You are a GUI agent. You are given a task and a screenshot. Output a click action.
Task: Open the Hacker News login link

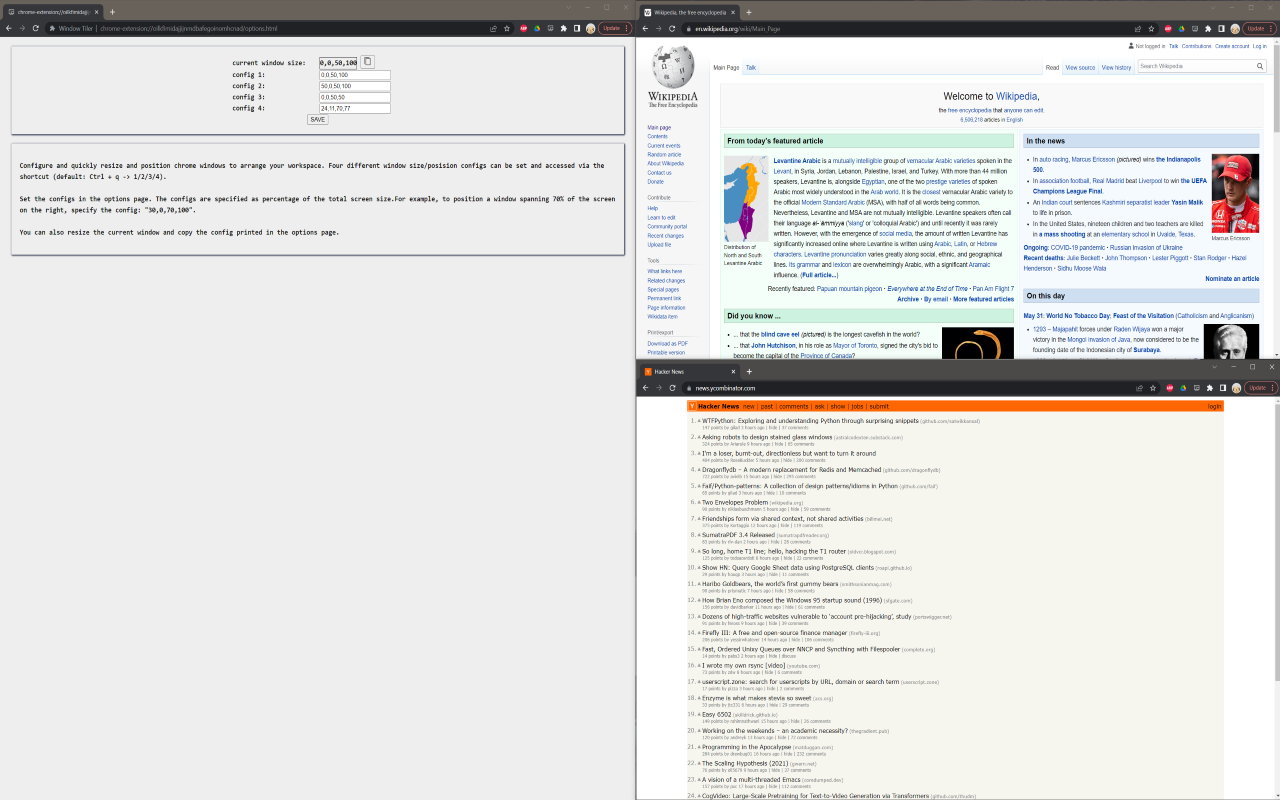[1214, 406]
